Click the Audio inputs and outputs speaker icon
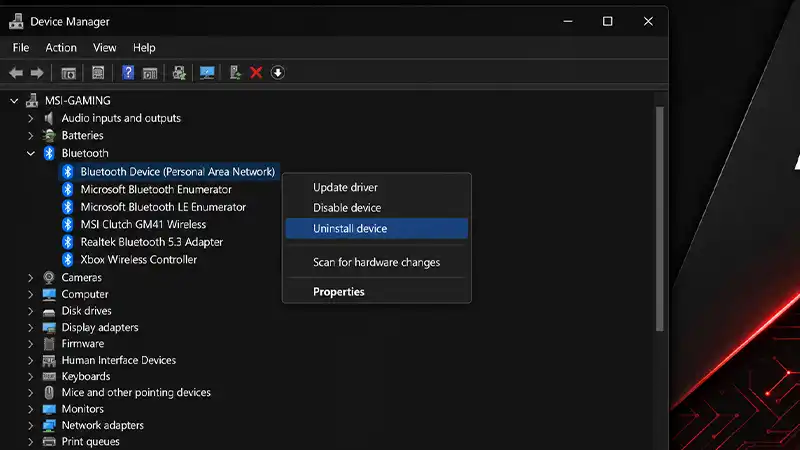Image resolution: width=800 pixels, height=450 pixels. tap(49, 118)
